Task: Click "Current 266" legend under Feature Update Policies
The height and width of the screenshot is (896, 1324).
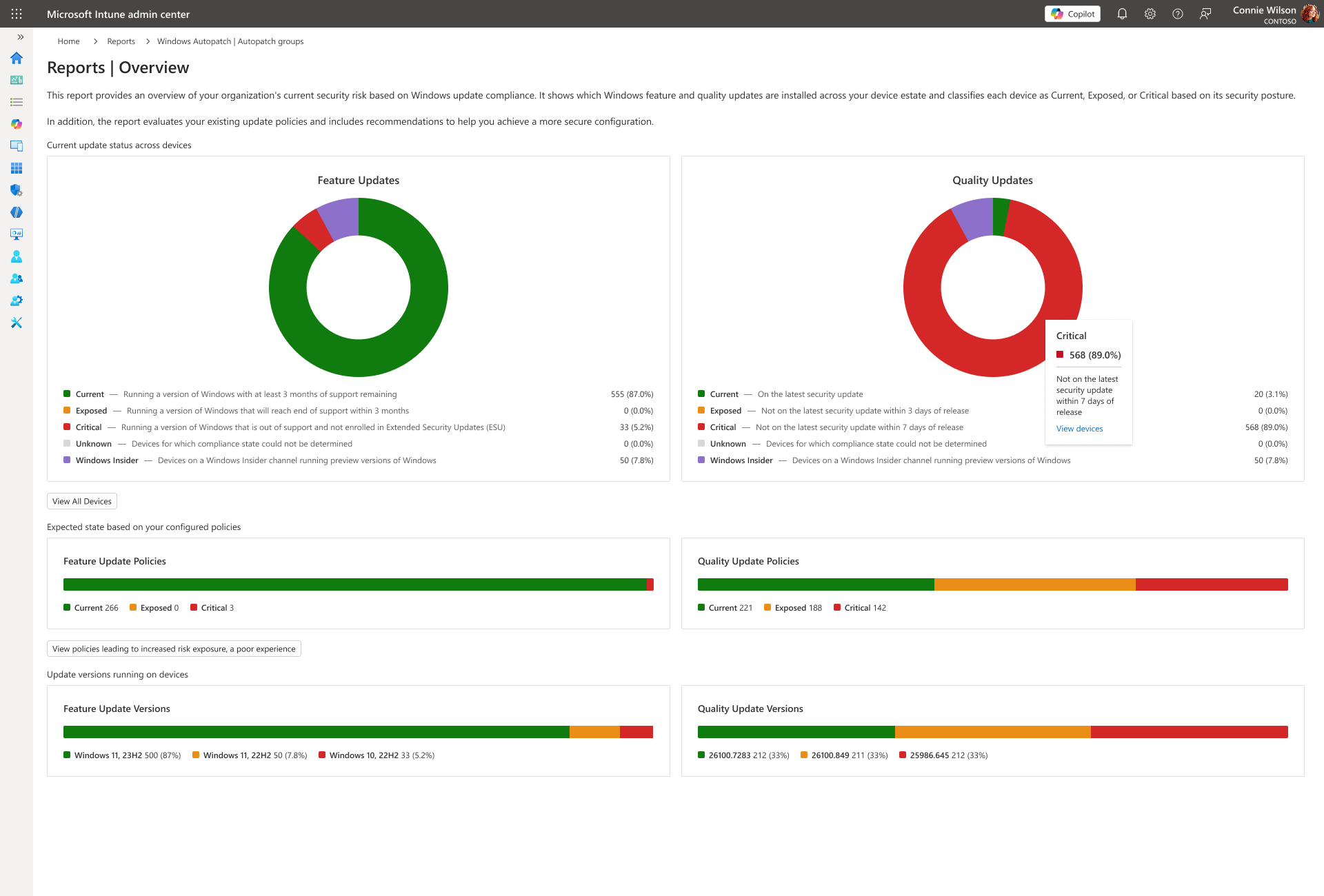Action: click(x=91, y=608)
